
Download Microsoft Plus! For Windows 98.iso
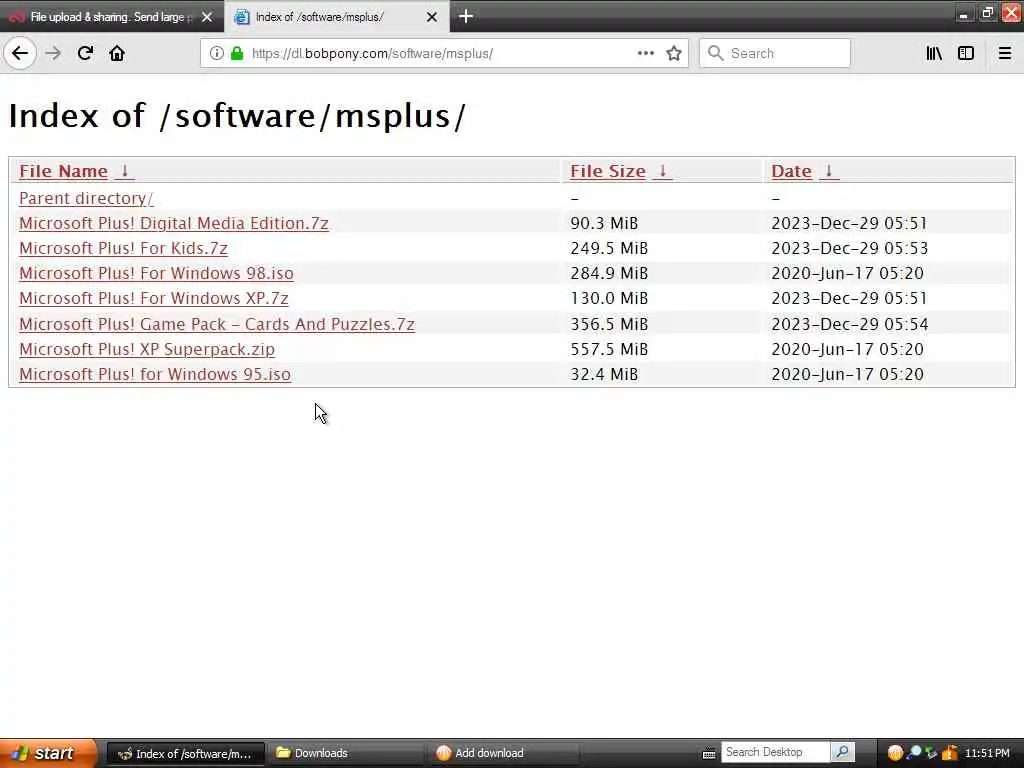coord(156,273)
